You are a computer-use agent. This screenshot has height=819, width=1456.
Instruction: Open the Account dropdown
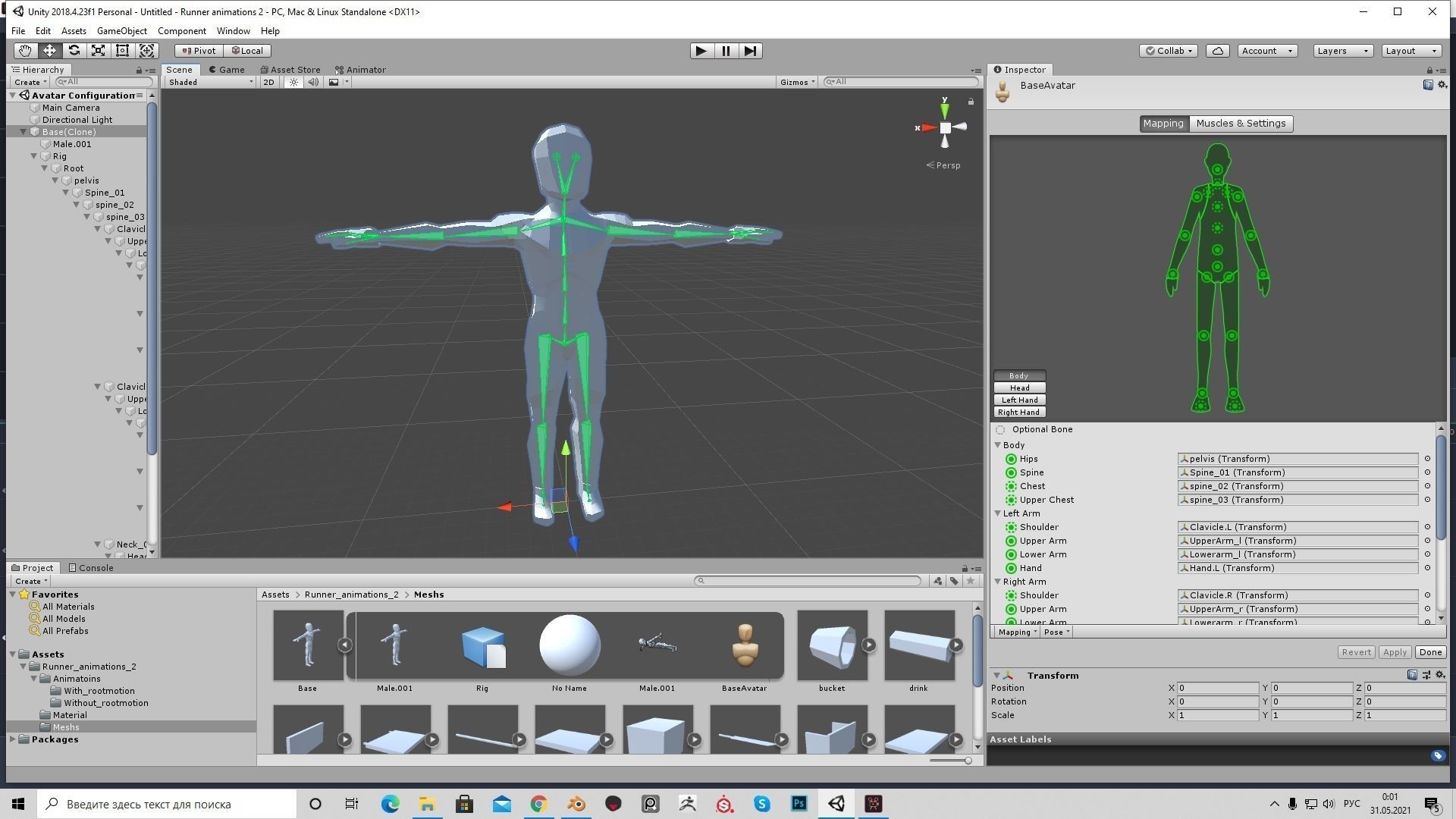point(1267,51)
